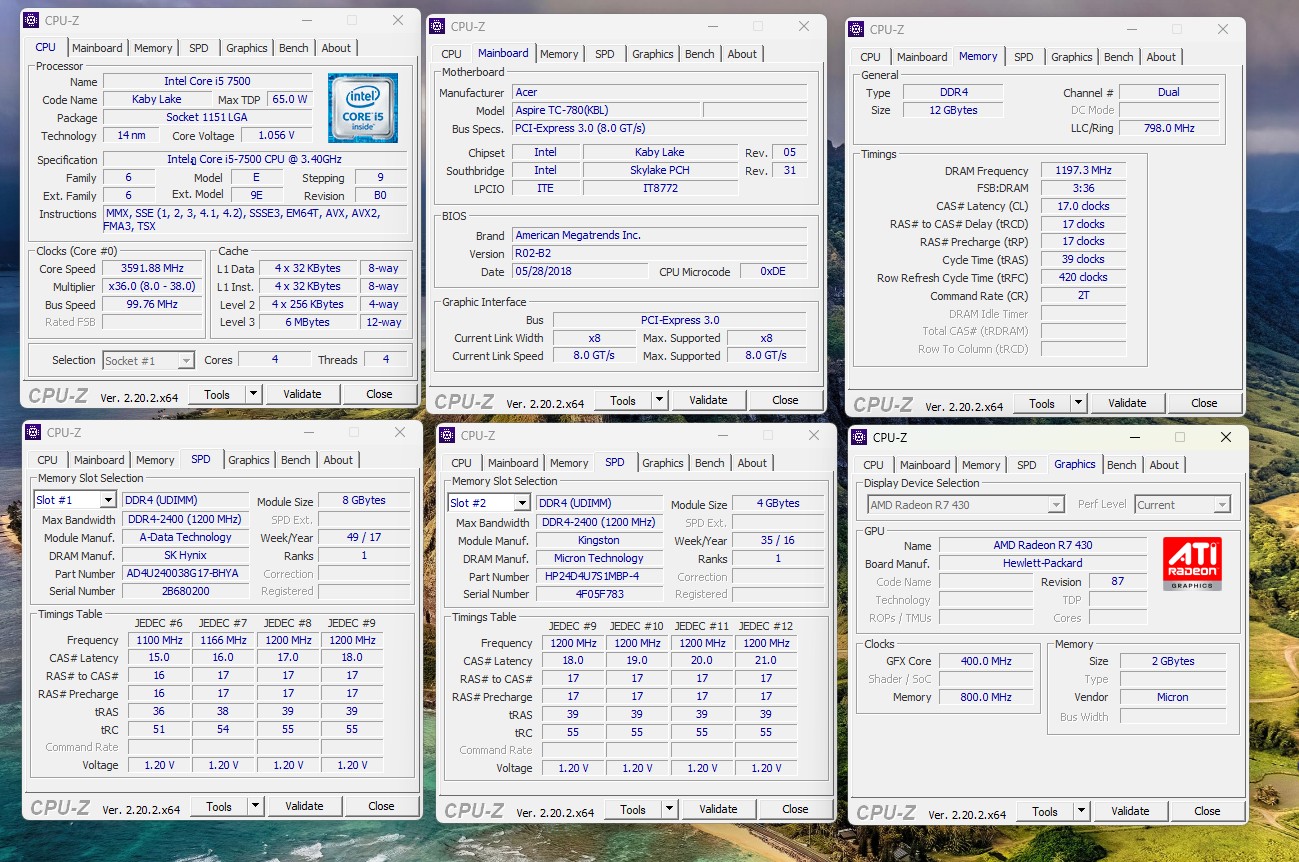Open the Tools dropdown arrow in the SPD Slot #2 window

click(x=669, y=809)
